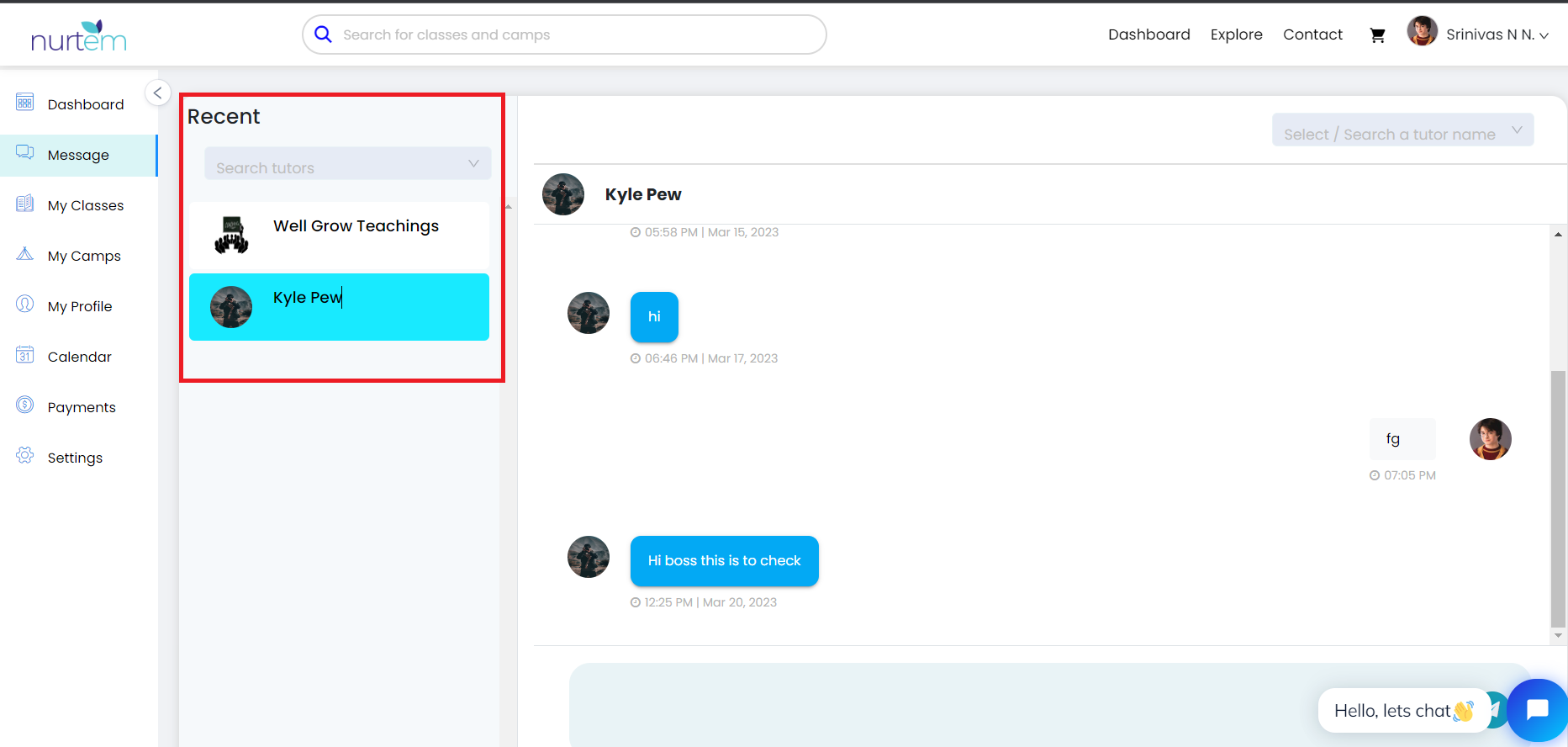
Task: Open the live chat bubble widget
Action: [1537, 710]
